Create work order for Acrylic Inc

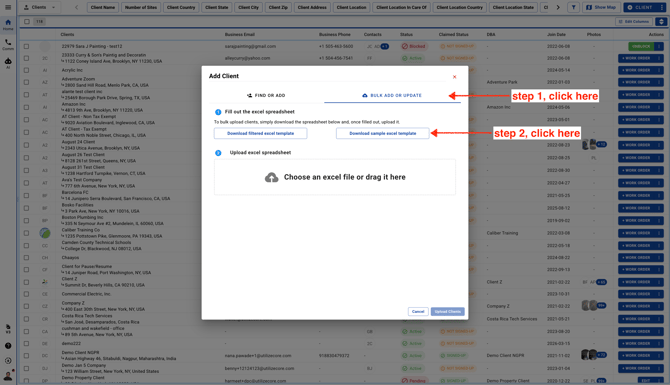636,70
